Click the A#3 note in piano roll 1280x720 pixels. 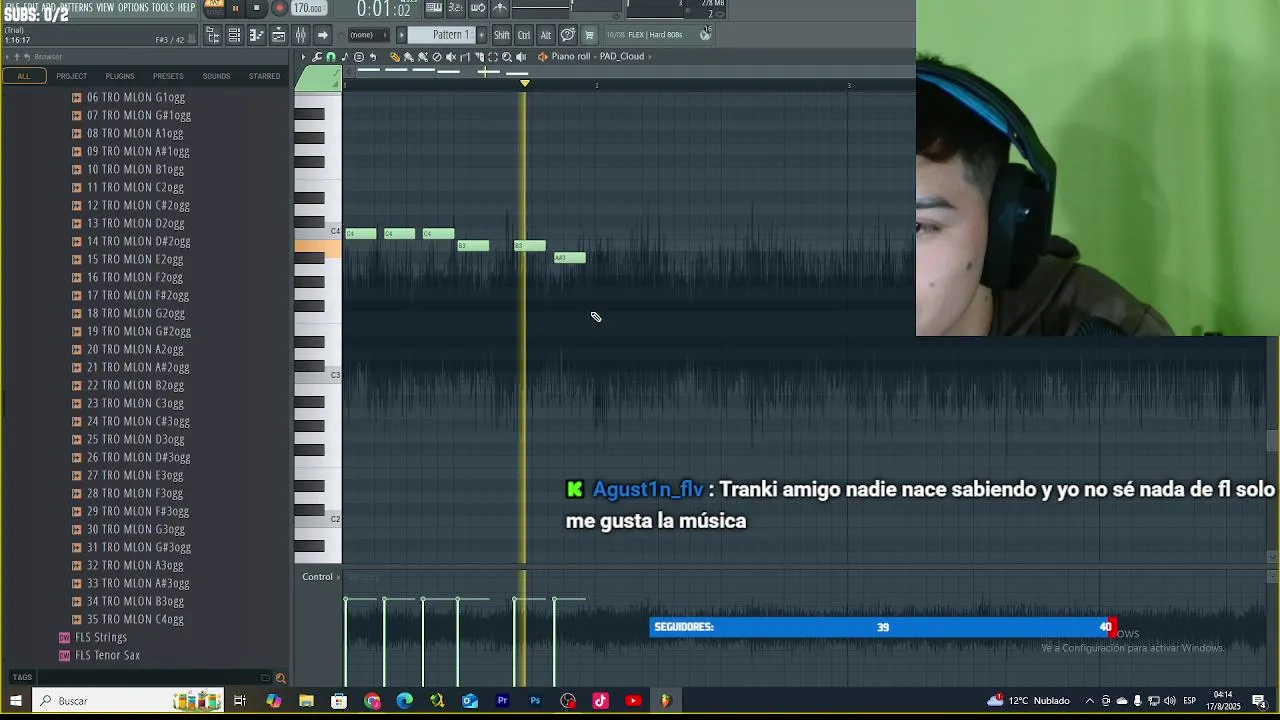(x=570, y=258)
